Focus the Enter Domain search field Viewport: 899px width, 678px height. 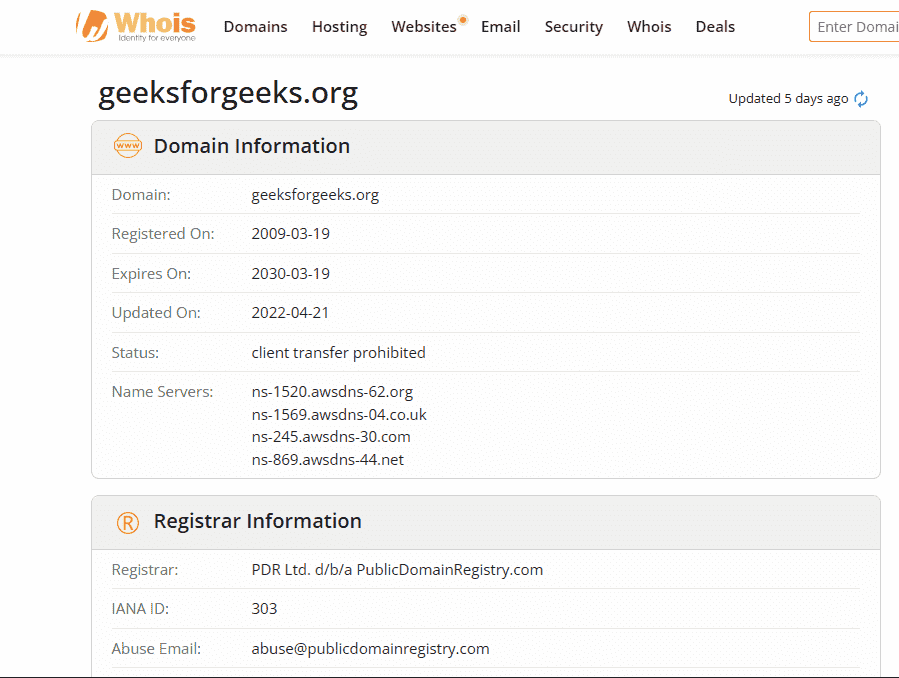[854, 27]
